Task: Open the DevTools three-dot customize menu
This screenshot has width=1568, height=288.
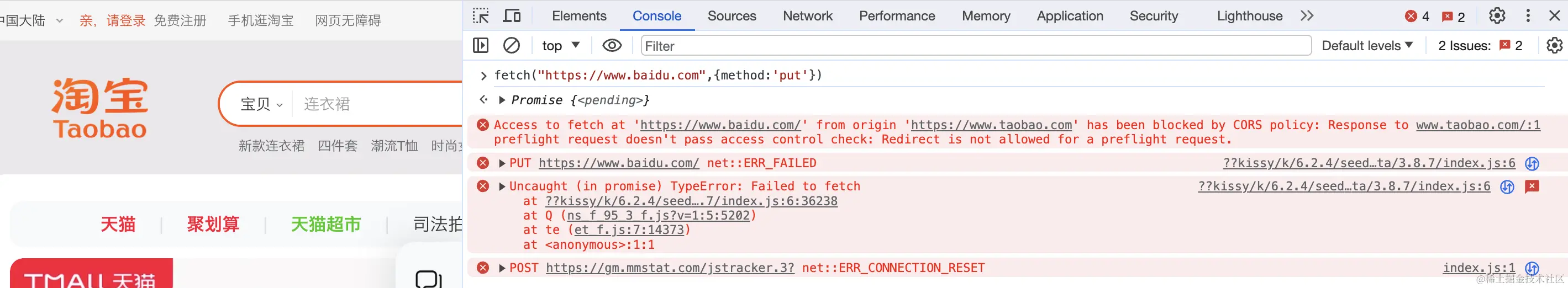Action: tap(1528, 16)
